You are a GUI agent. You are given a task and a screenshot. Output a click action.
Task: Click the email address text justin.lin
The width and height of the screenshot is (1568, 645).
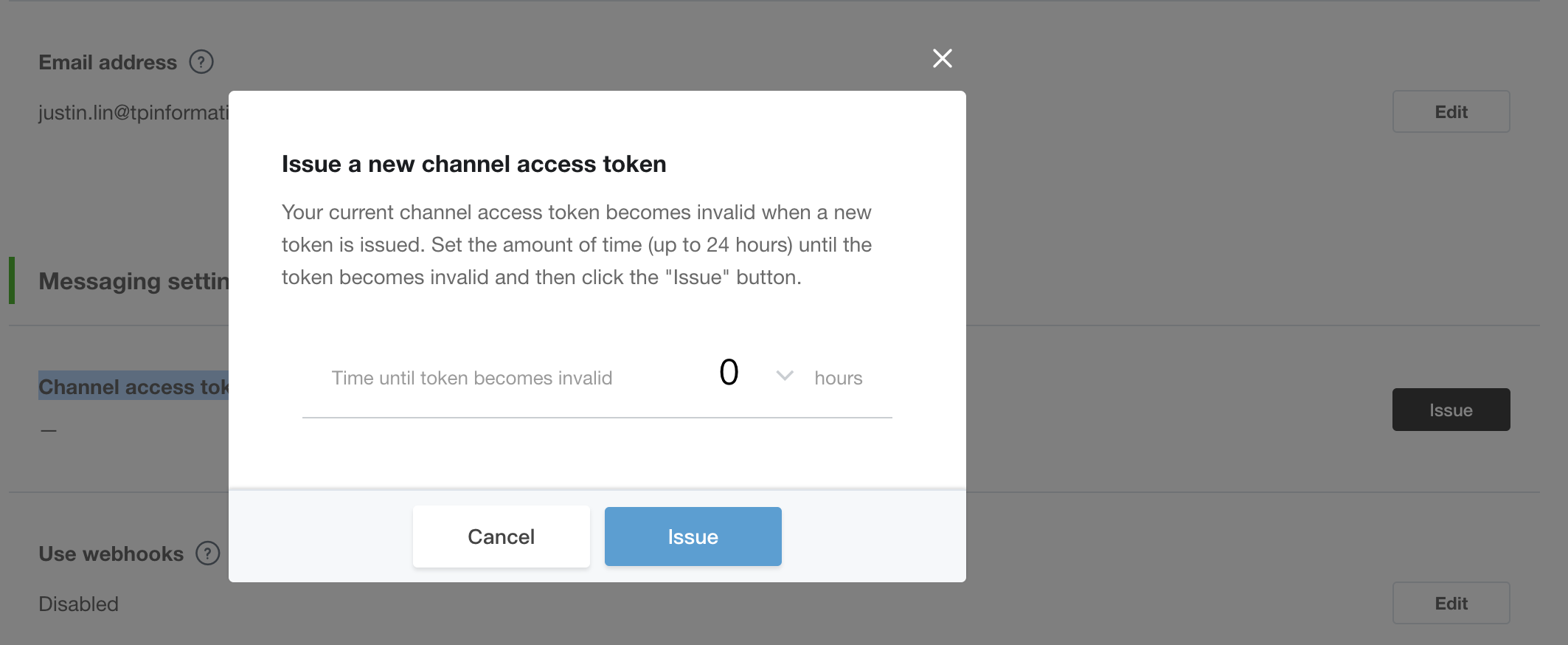point(133,112)
